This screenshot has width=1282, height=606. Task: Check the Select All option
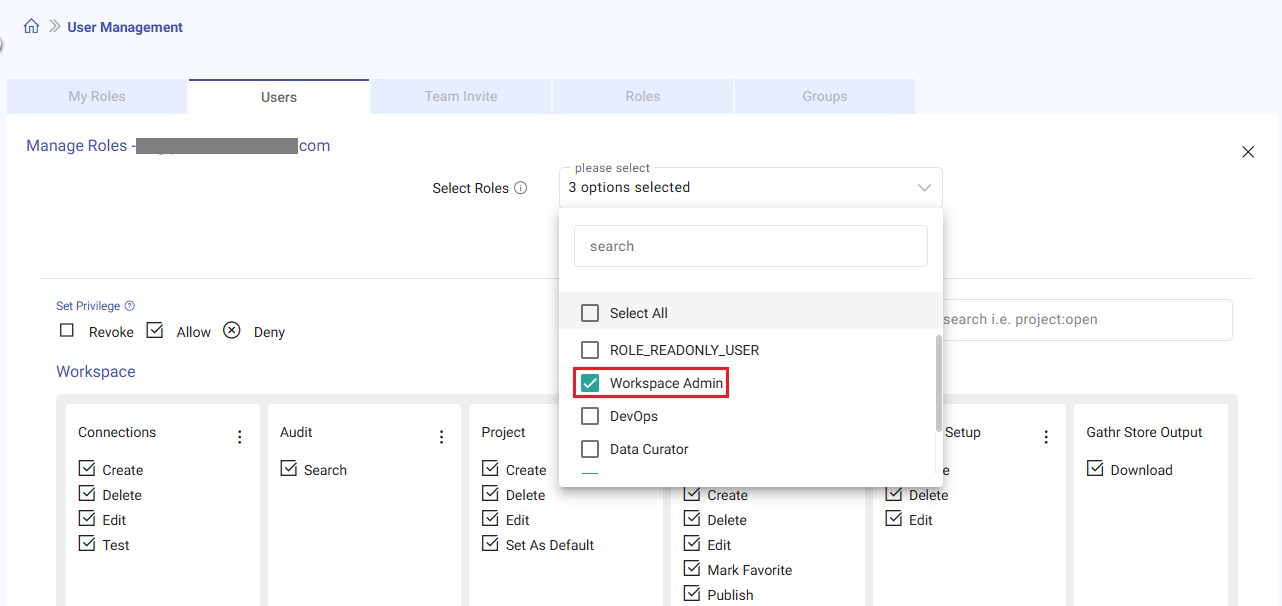pyautogui.click(x=590, y=313)
